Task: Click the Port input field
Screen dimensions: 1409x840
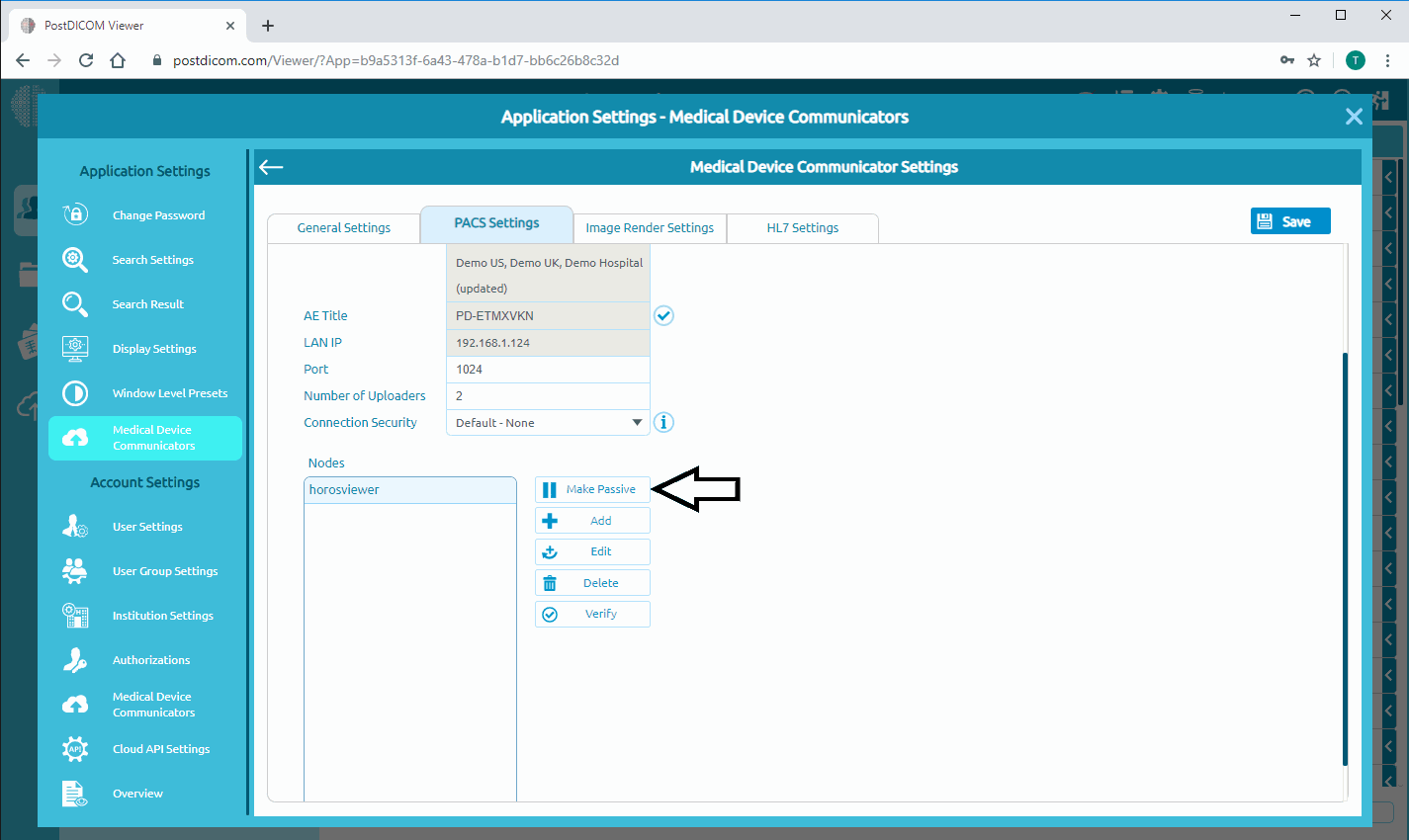Action: pos(548,369)
